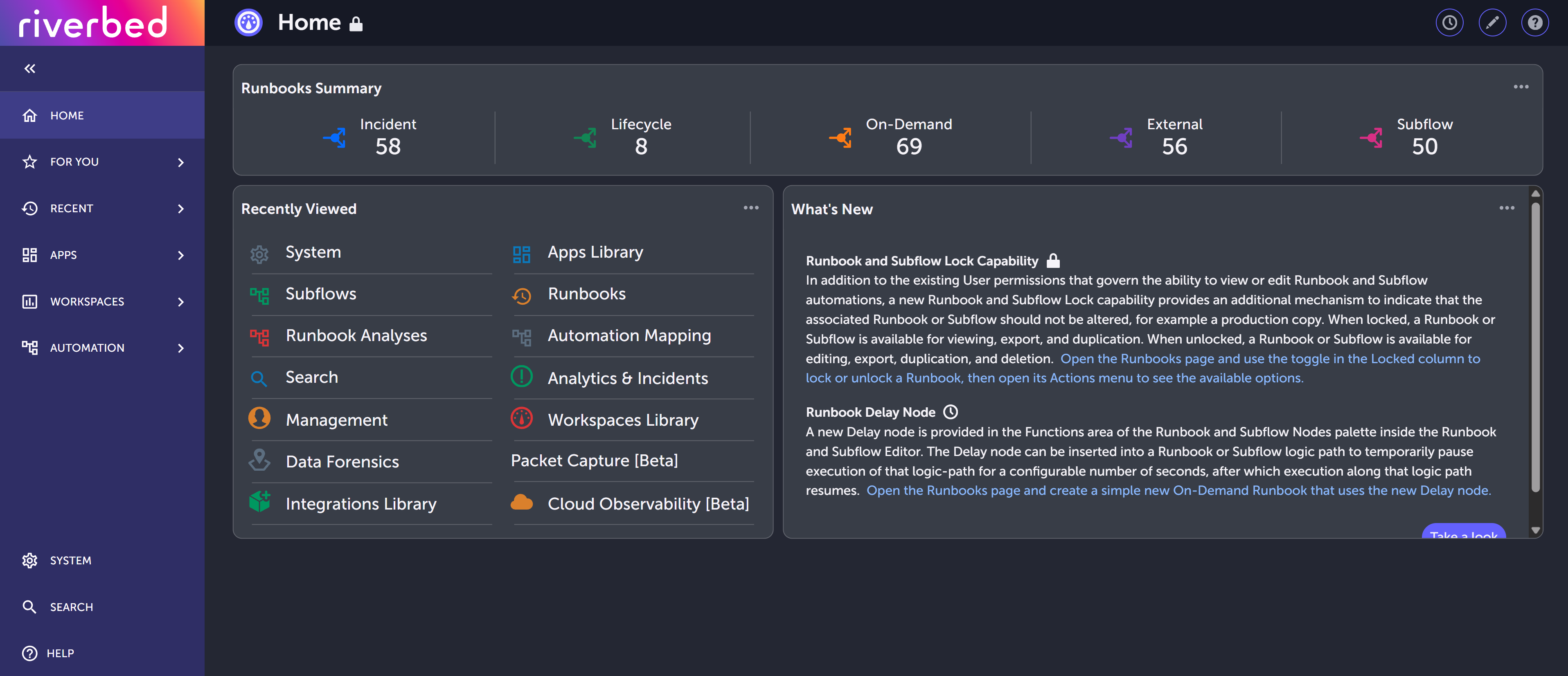This screenshot has height=676, width=1568.
Task: Open the help question-mark icon in header
Action: point(1534,23)
